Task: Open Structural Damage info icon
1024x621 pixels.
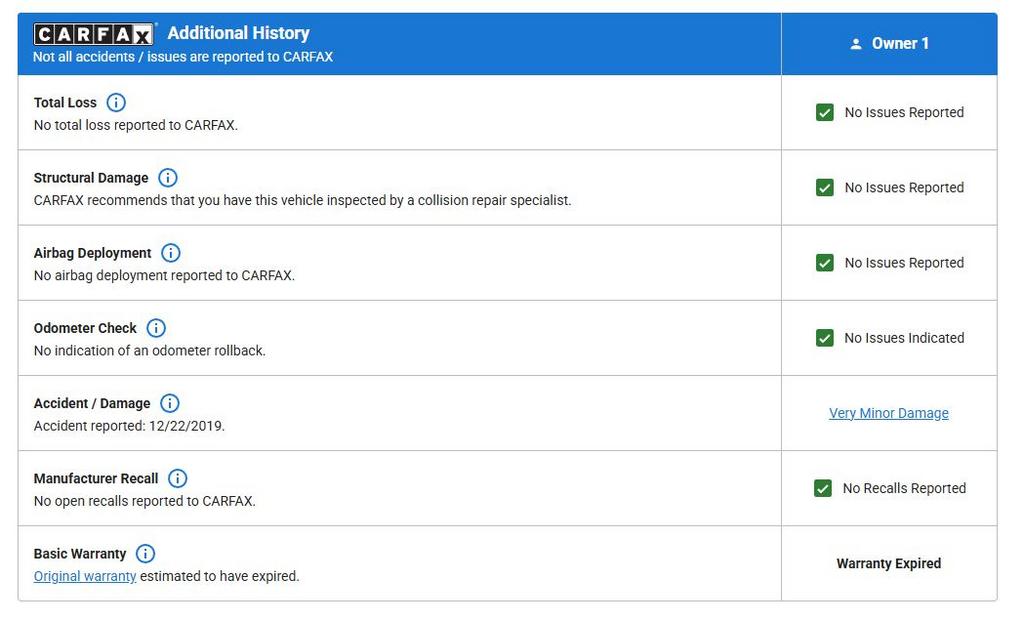Action: click(168, 178)
